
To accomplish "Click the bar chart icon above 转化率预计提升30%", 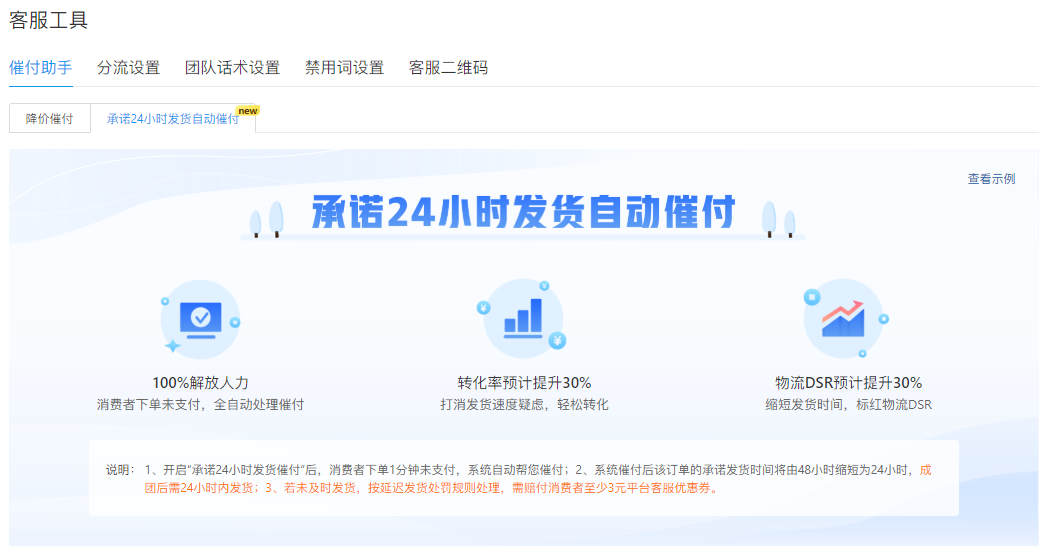I will [523, 319].
